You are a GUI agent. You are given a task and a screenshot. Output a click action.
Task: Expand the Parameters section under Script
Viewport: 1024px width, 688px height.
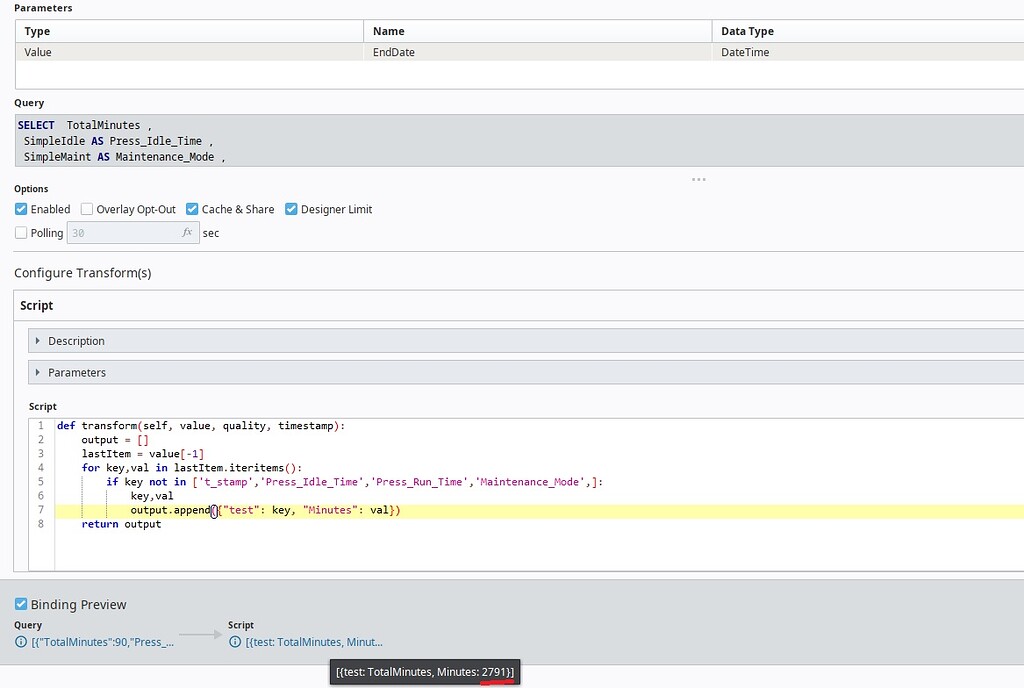(x=38, y=372)
